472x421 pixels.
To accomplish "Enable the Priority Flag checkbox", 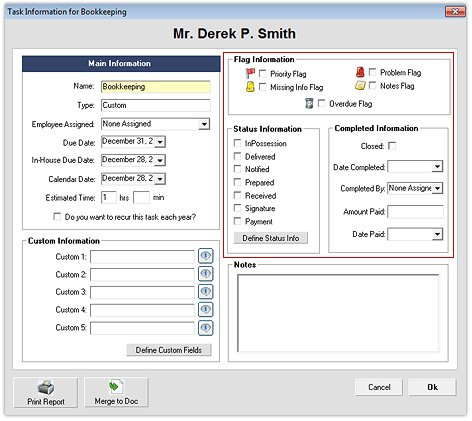I will [x=263, y=73].
